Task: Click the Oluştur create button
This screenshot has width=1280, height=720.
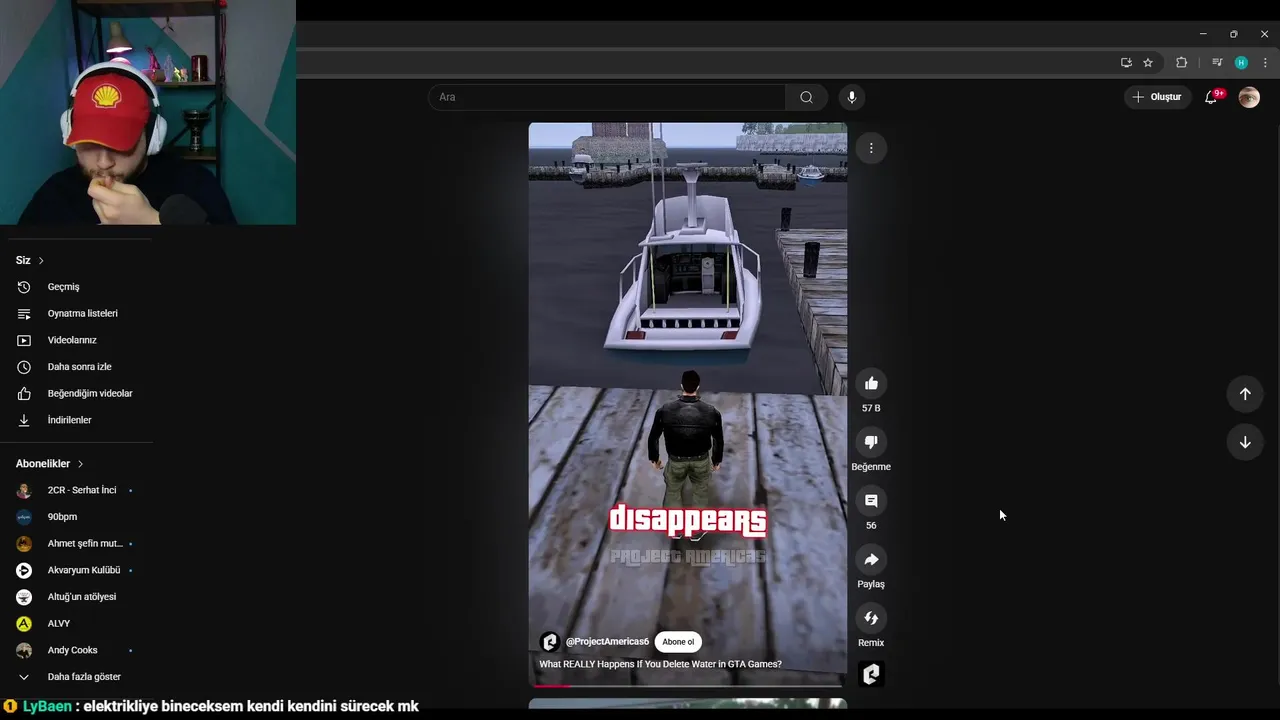Action: coord(1158,97)
